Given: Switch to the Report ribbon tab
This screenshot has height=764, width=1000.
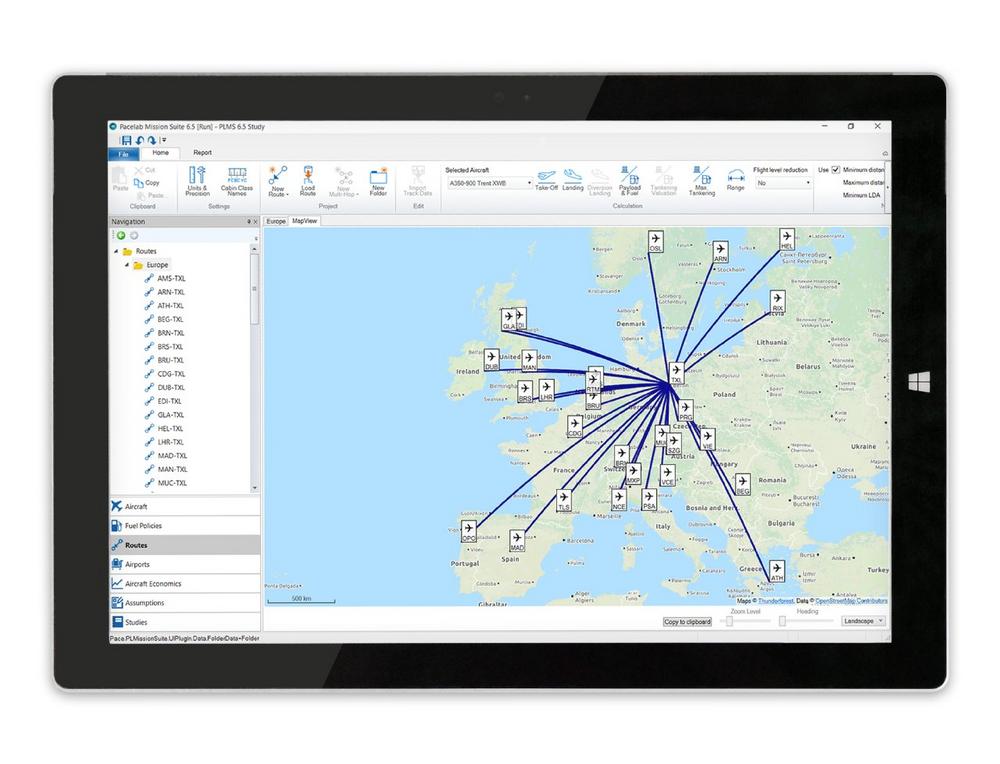Looking at the screenshot, I should pos(202,153).
